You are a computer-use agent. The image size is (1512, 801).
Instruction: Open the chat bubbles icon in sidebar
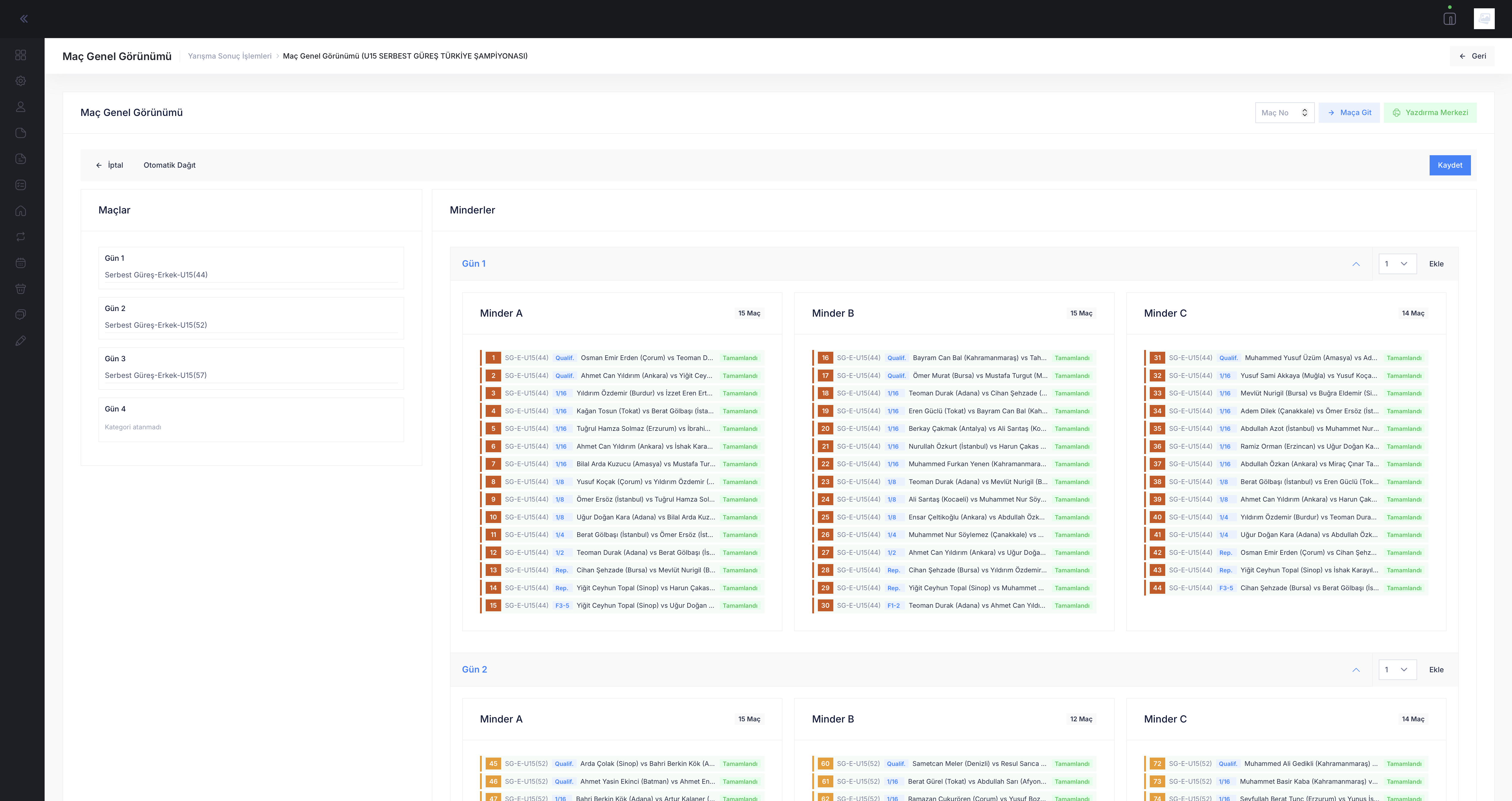(21, 315)
